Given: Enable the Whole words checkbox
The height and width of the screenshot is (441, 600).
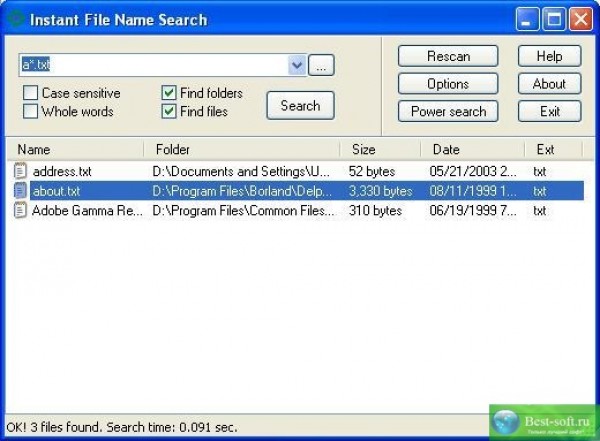Looking at the screenshot, I should [30, 111].
